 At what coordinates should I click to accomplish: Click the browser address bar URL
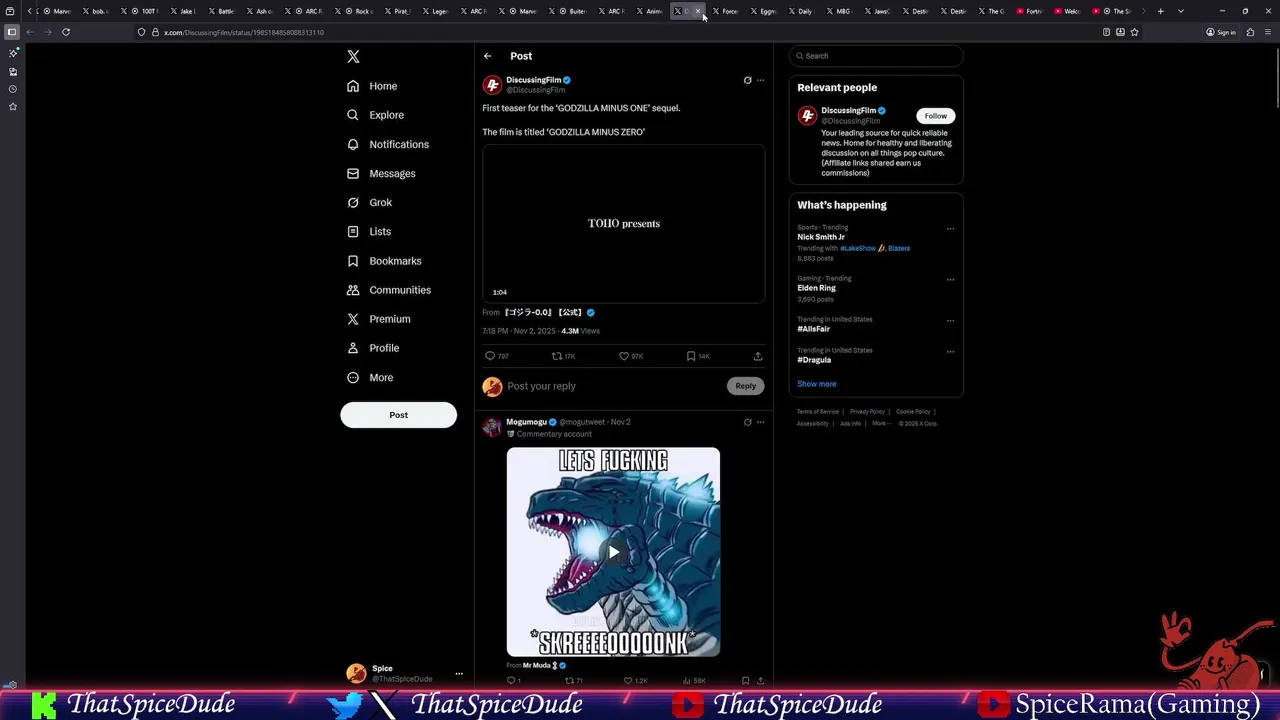click(244, 32)
